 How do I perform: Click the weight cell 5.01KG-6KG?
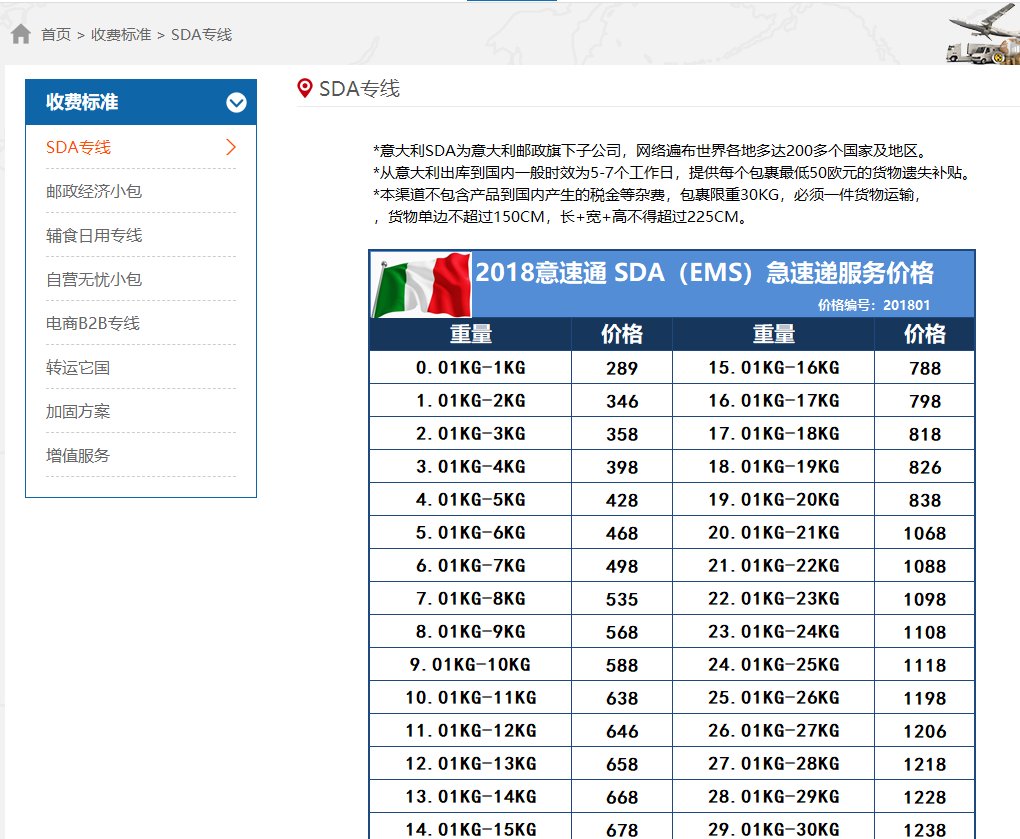pos(471,533)
